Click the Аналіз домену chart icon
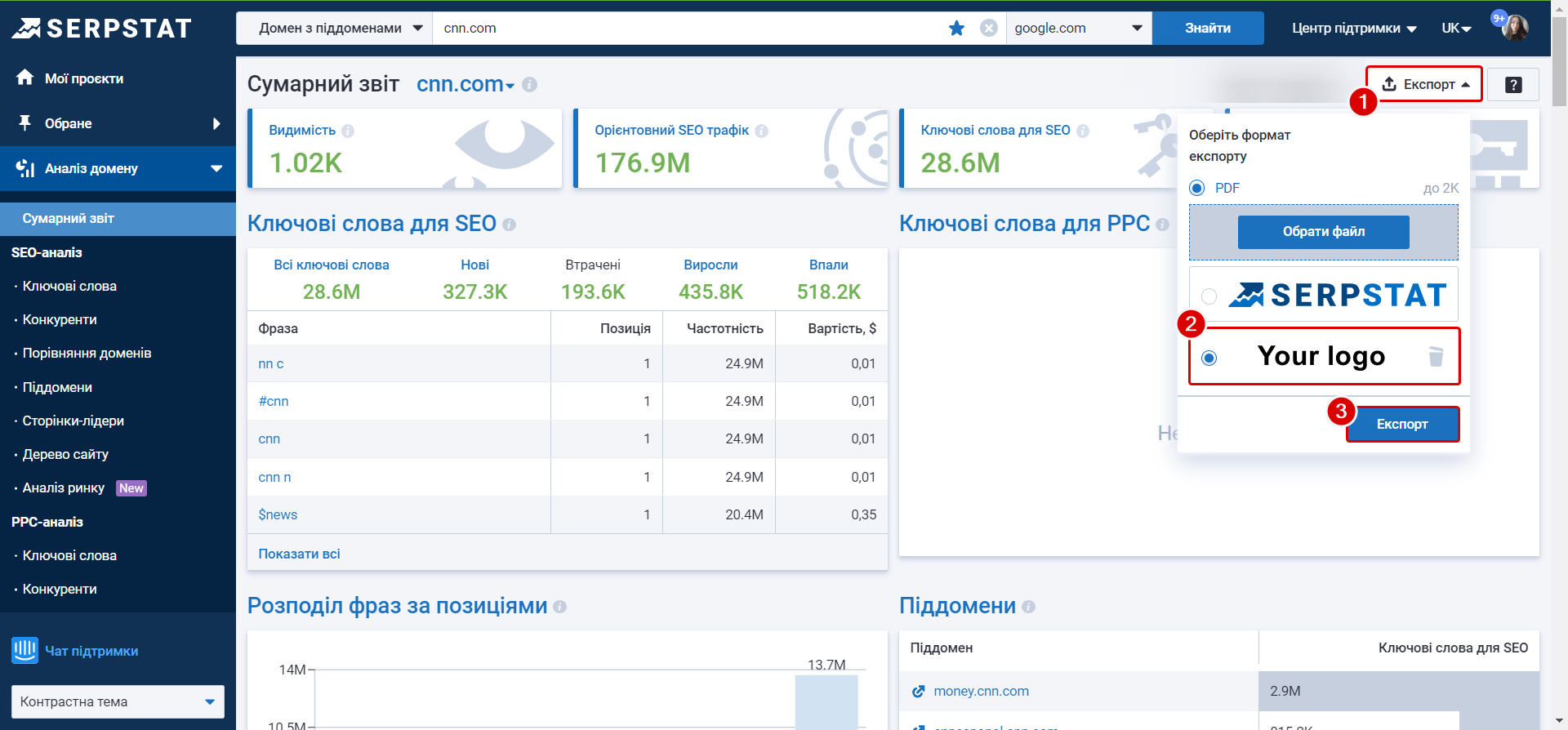Image resolution: width=1568 pixels, height=730 pixels. pyautogui.click(x=25, y=168)
